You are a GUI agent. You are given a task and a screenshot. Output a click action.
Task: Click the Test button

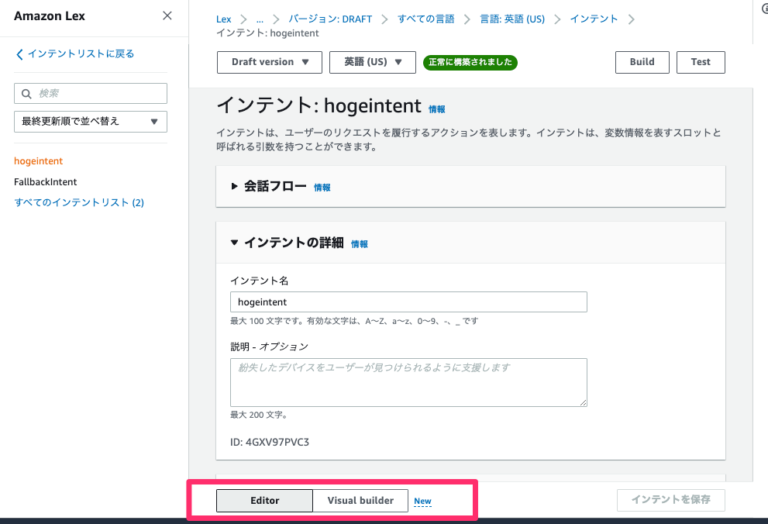[x=700, y=62]
